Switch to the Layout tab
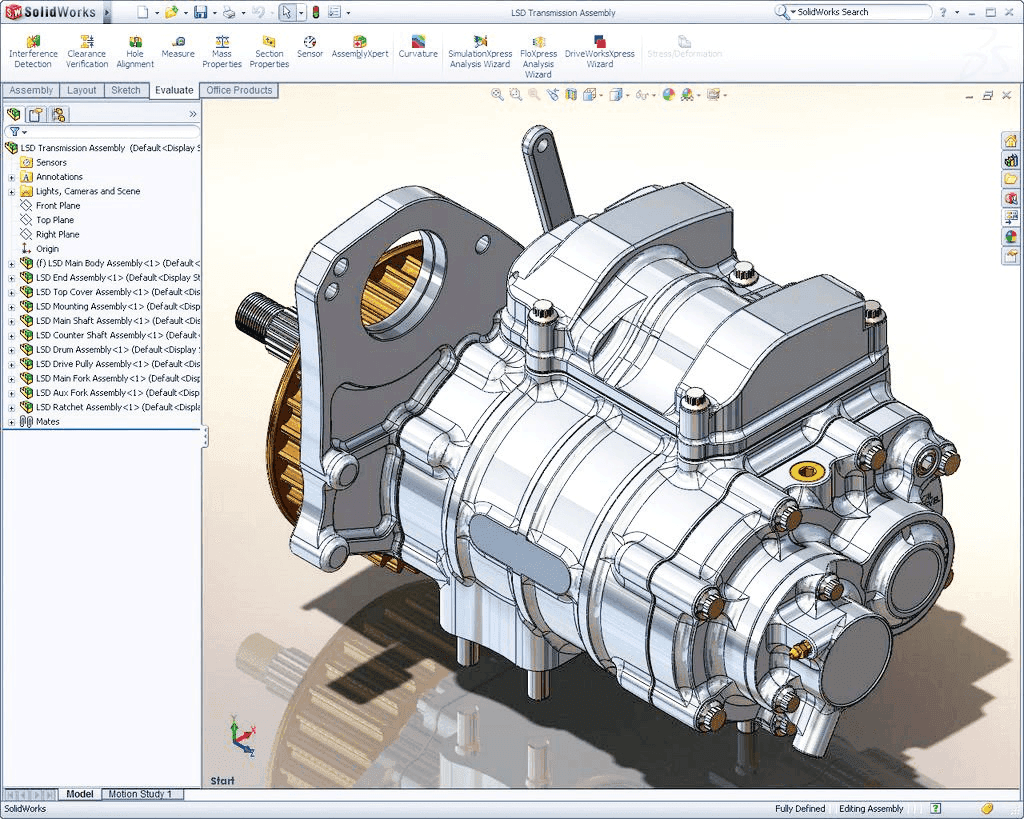The image size is (1024, 819). click(x=82, y=90)
